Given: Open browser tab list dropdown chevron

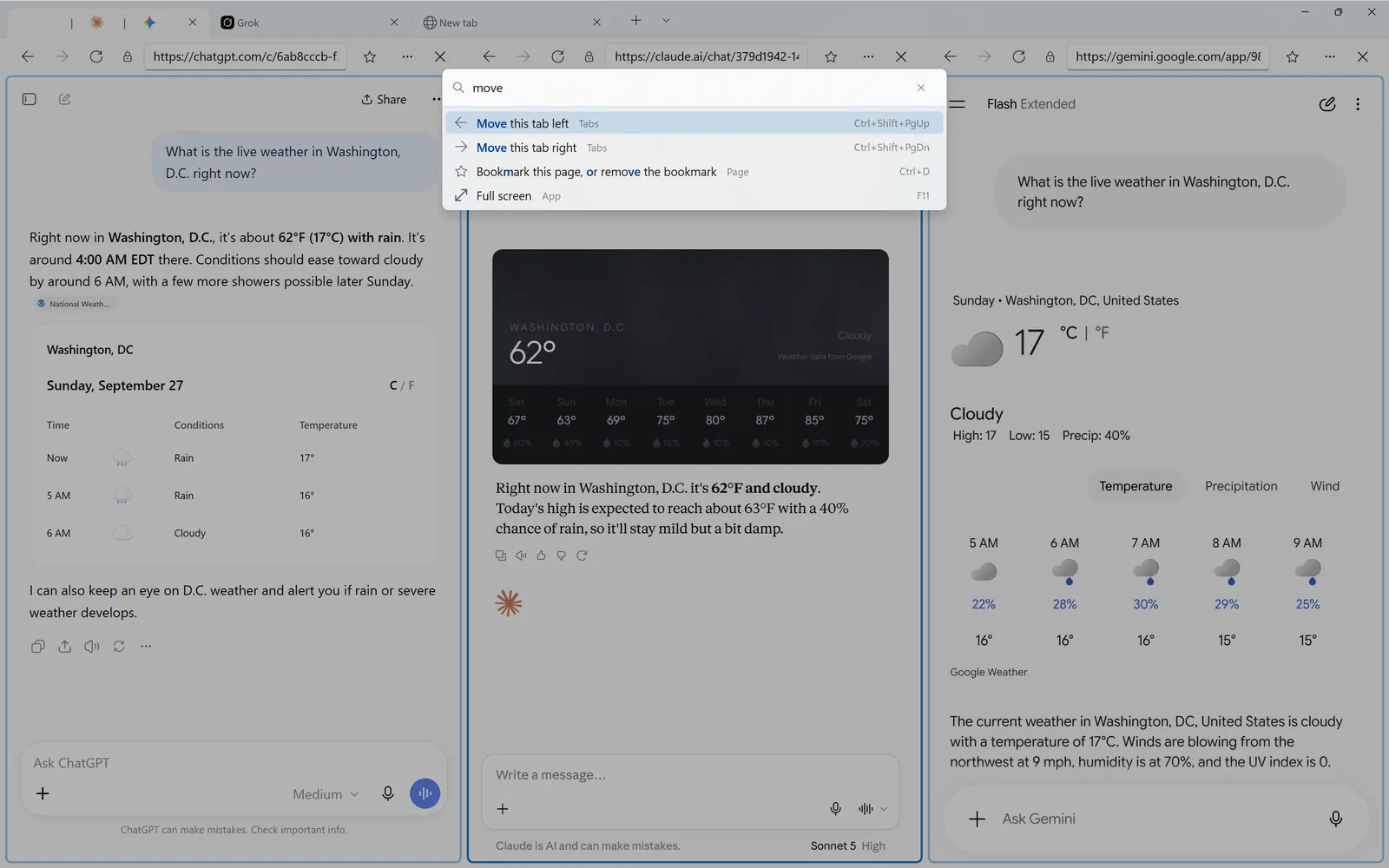Looking at the screenshot, I should click(666, 21).
